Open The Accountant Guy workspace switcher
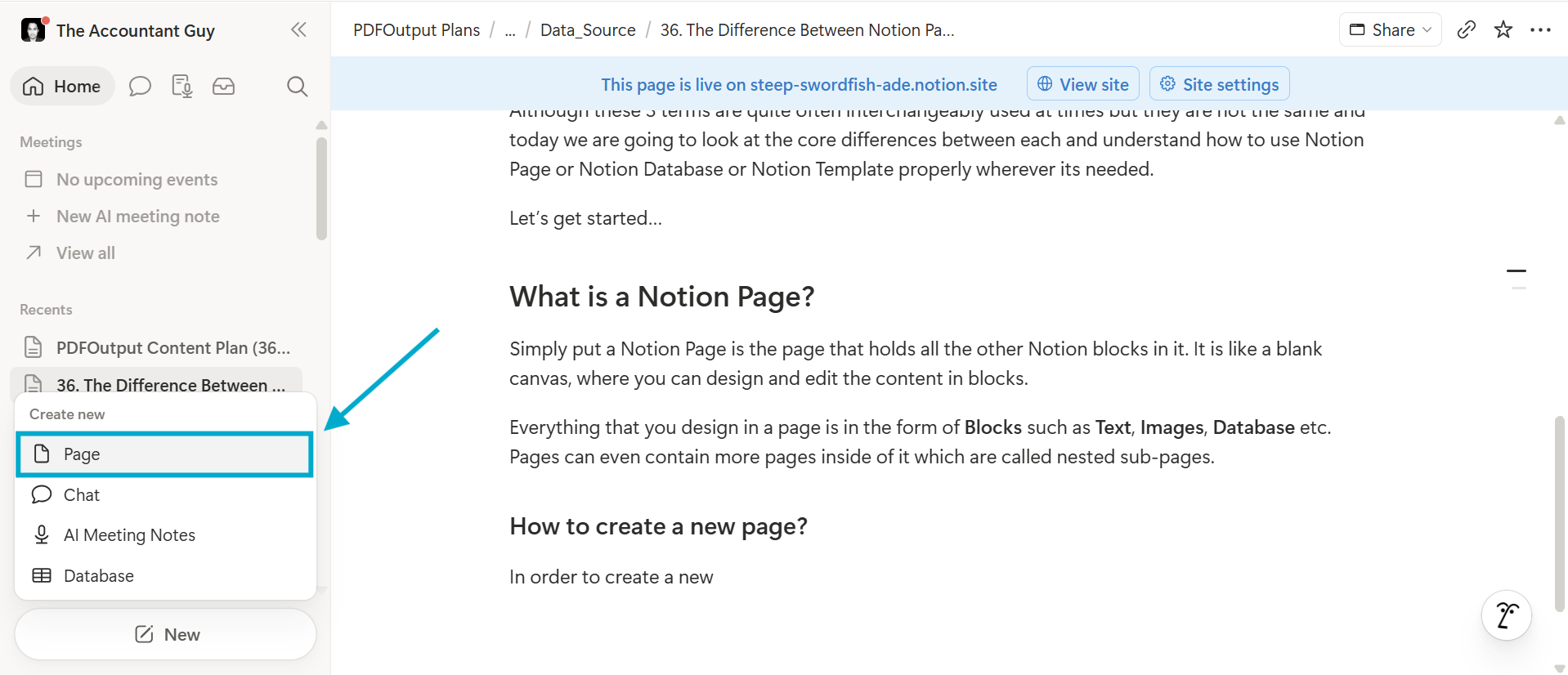This screenshot has width=1568, height=675. pos(118,30)
